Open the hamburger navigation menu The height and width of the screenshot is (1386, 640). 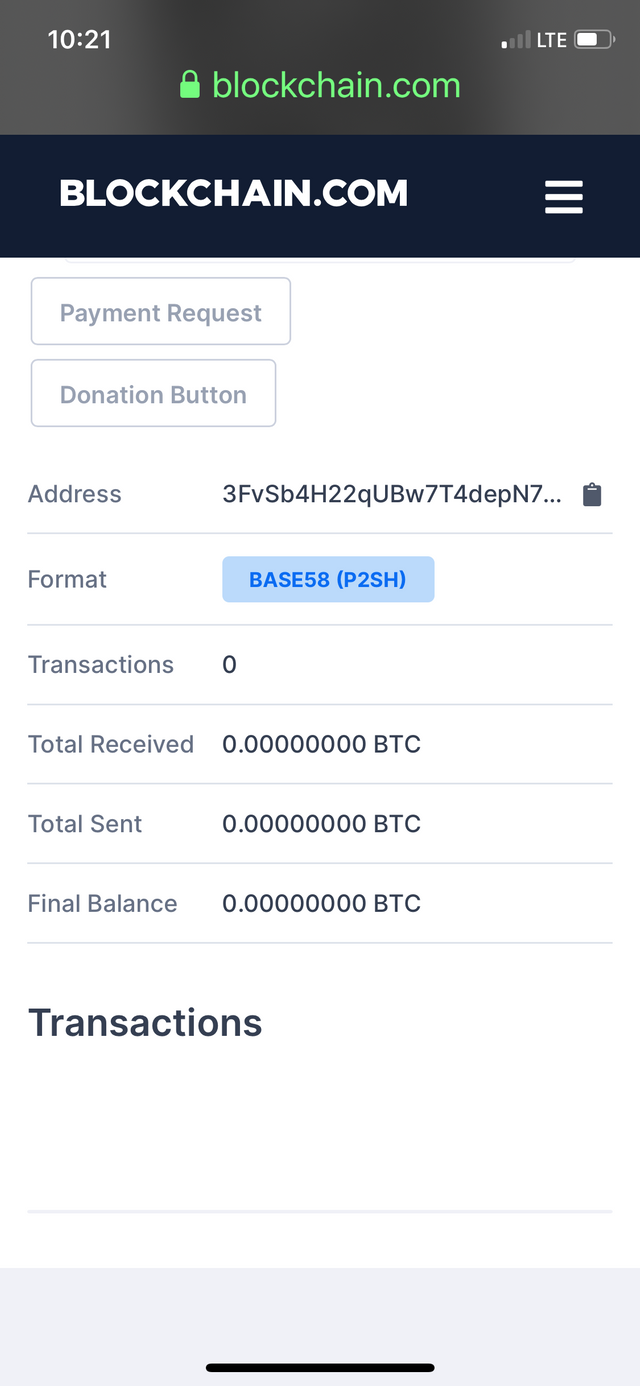(563, 197)
